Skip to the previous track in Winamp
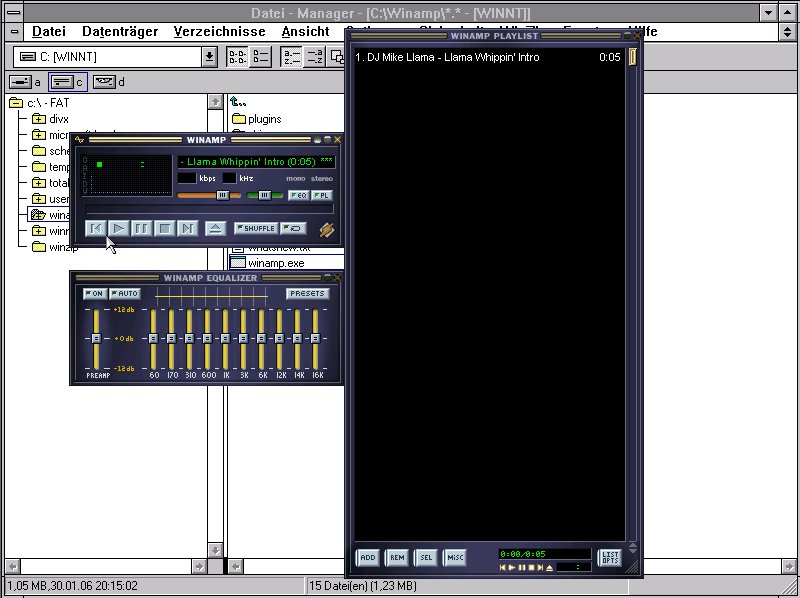Image resolution: width=800 pixels, height=598 pixels. 95,228
